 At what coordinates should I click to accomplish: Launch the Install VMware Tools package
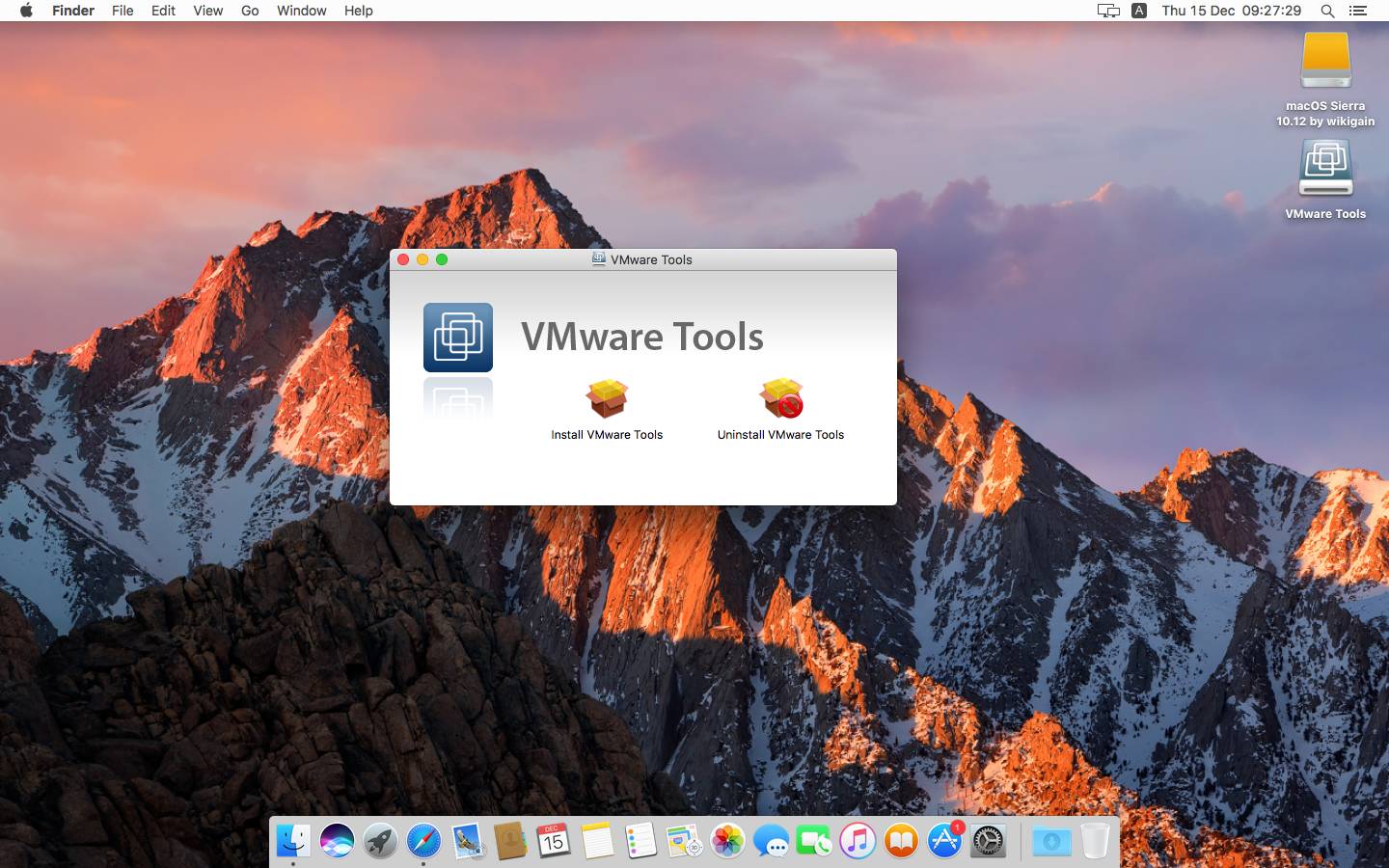[x=607, y=398]
